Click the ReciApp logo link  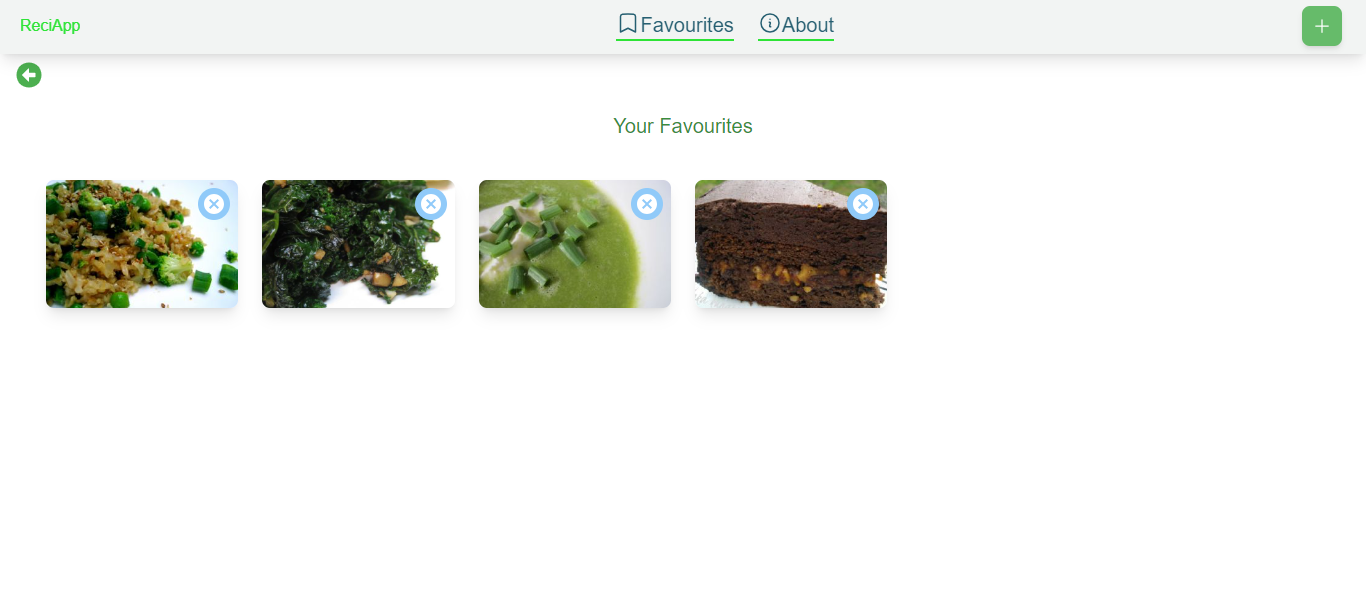tap(50, 25)
